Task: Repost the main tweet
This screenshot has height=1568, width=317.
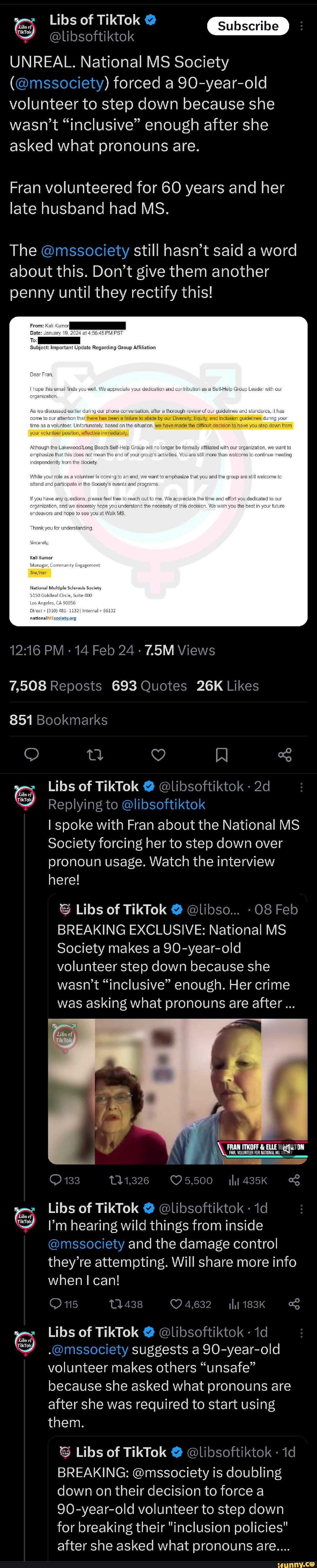Action: [x=95, y=755]
